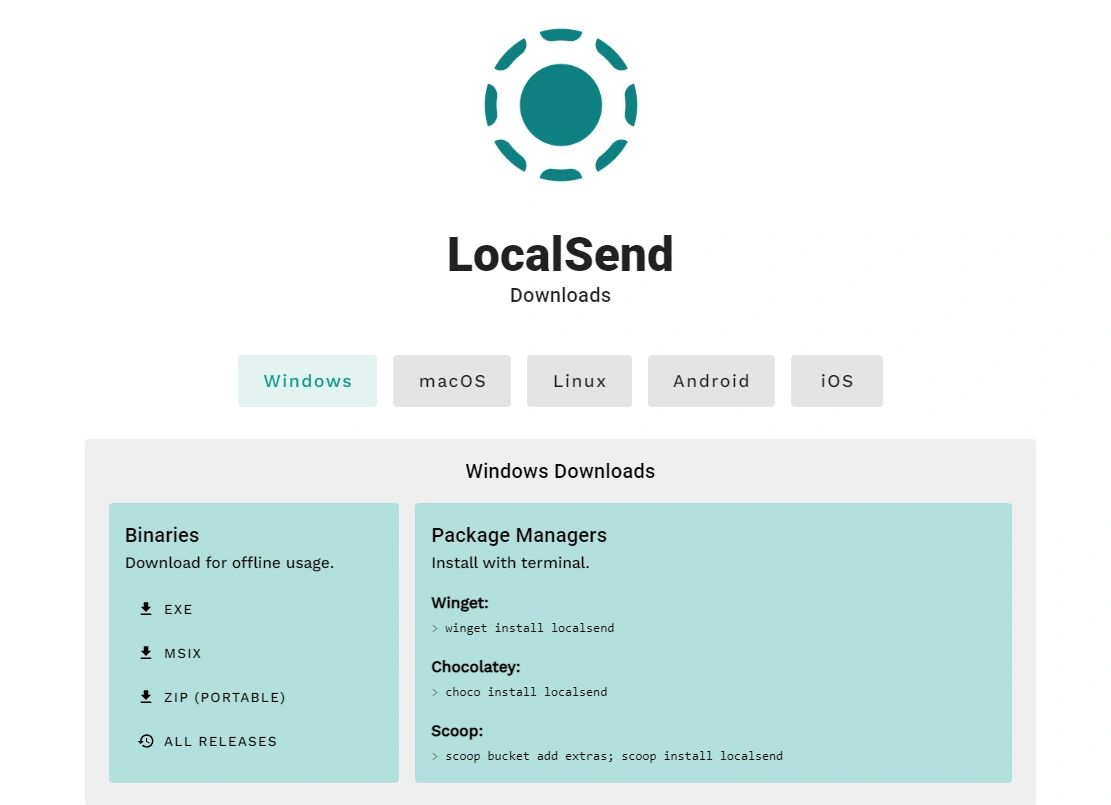The height and width of the screenshot is (805, 1111).
Task: Open the Linux downloads tab
Action: [579, 381]
